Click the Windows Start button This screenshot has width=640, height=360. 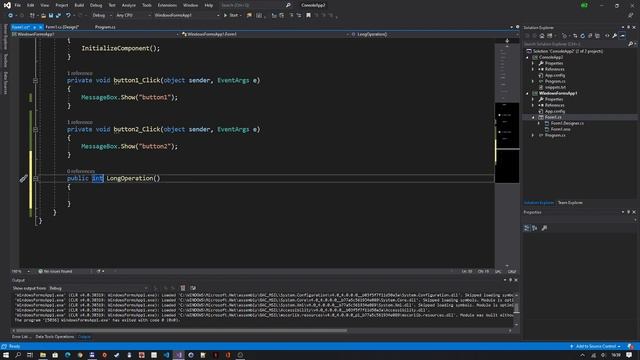tap(6, 355)
